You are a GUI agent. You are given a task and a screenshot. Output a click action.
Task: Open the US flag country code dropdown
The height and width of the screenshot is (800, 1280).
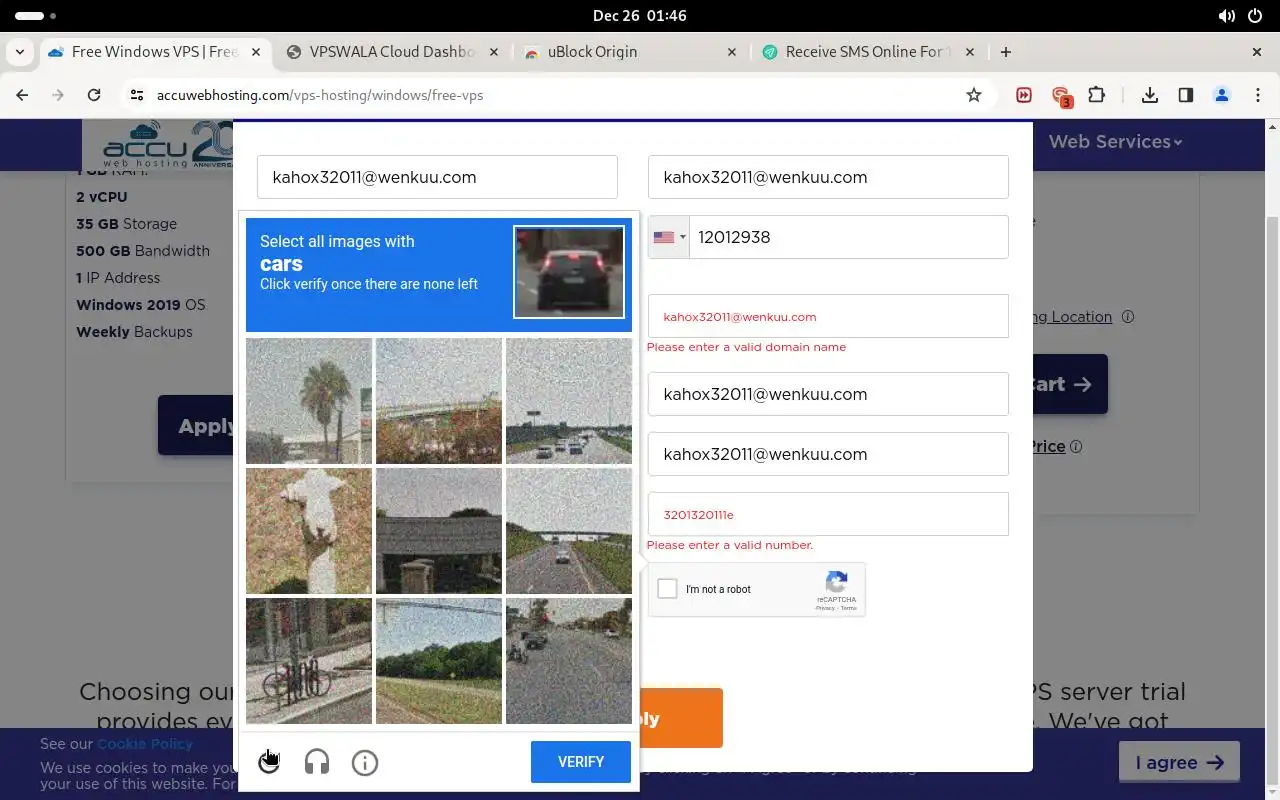tap(669, 237)
